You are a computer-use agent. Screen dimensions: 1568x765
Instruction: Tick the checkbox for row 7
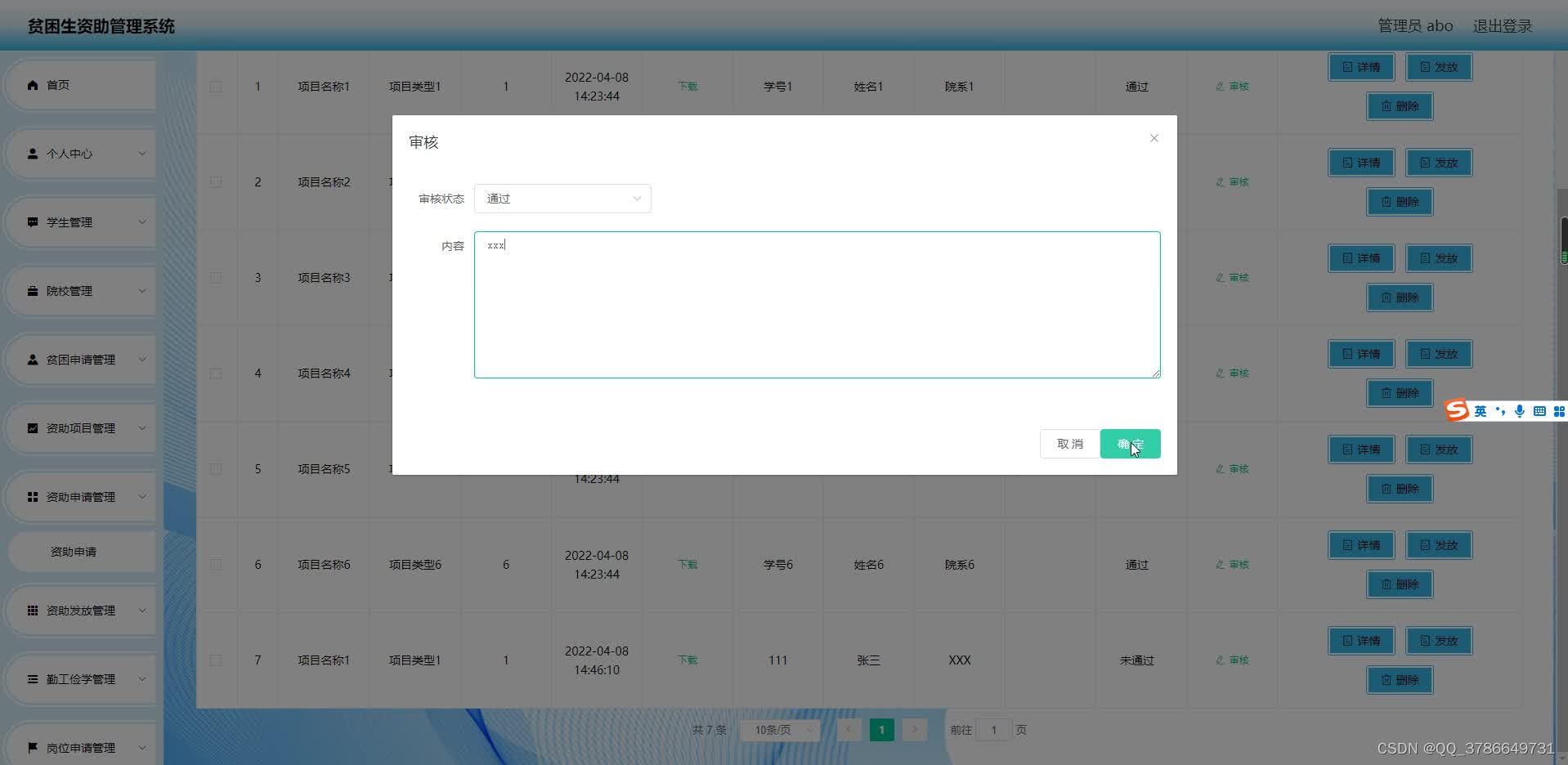pos(216,660)
